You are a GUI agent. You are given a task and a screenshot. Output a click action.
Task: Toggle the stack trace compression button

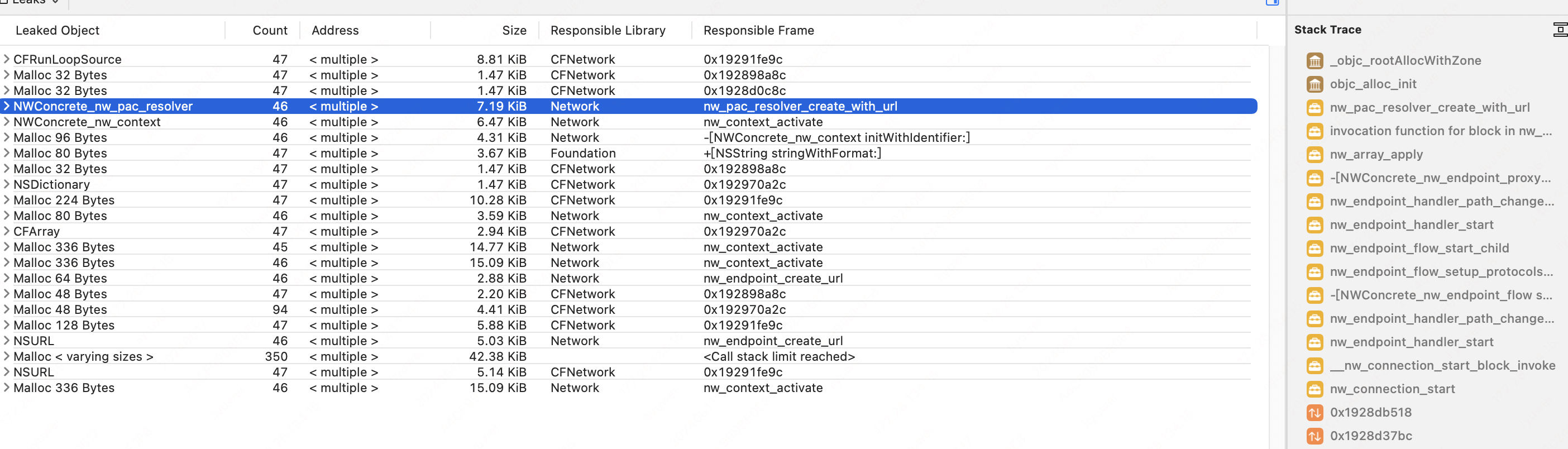tap(1560, 29)
